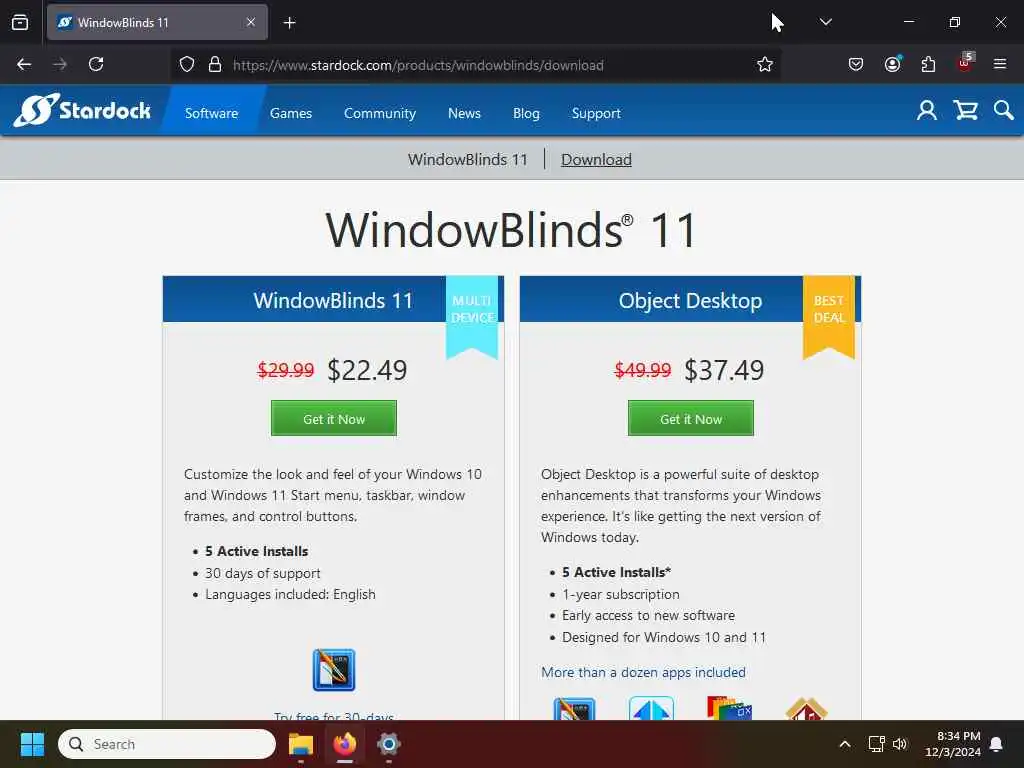Open the Extensions puzzle icon

click(928, 64)
